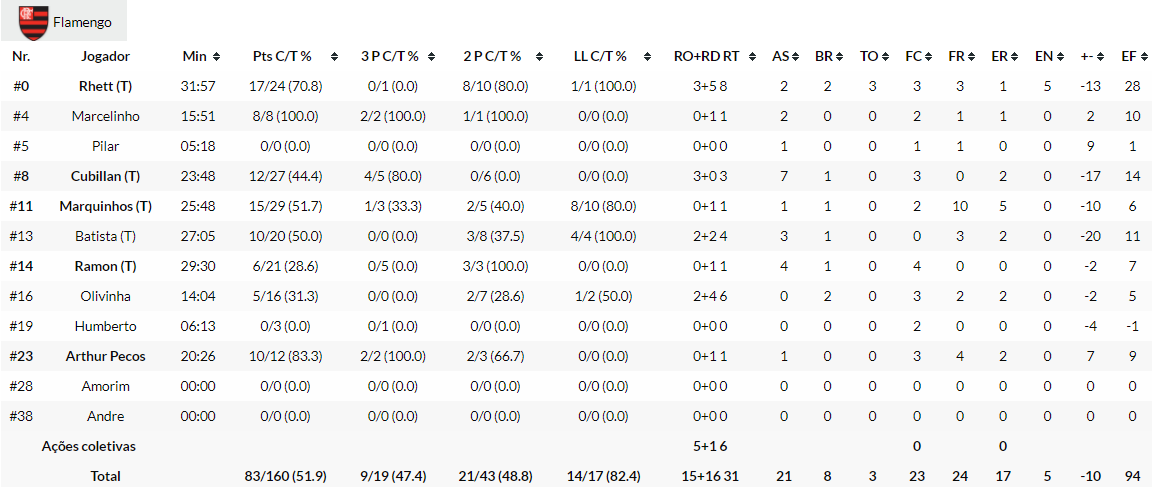The image size is (1152, 487).
Task: Sort assists using AS sort arrows
Action: (x=795, y=57)
